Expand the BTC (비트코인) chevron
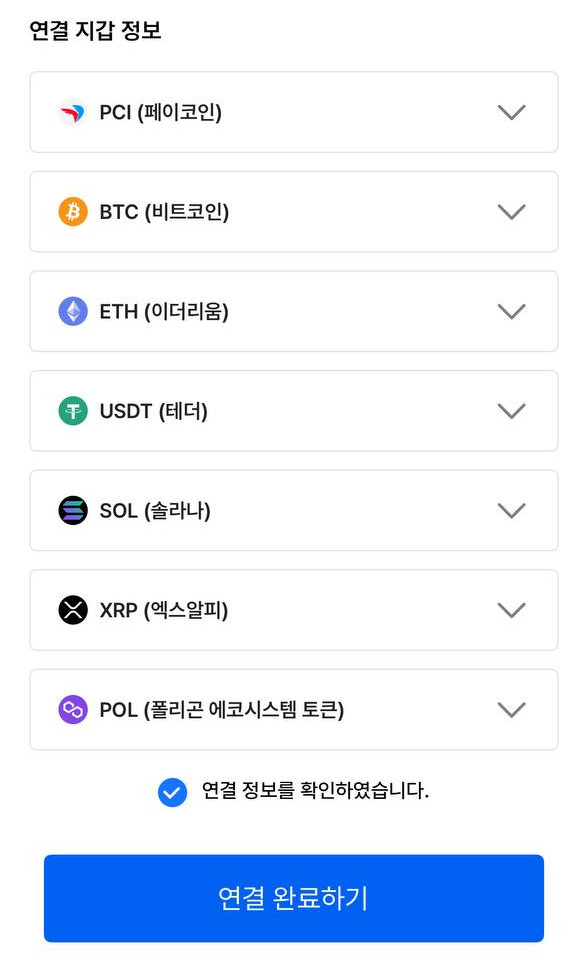 (511, 212)
